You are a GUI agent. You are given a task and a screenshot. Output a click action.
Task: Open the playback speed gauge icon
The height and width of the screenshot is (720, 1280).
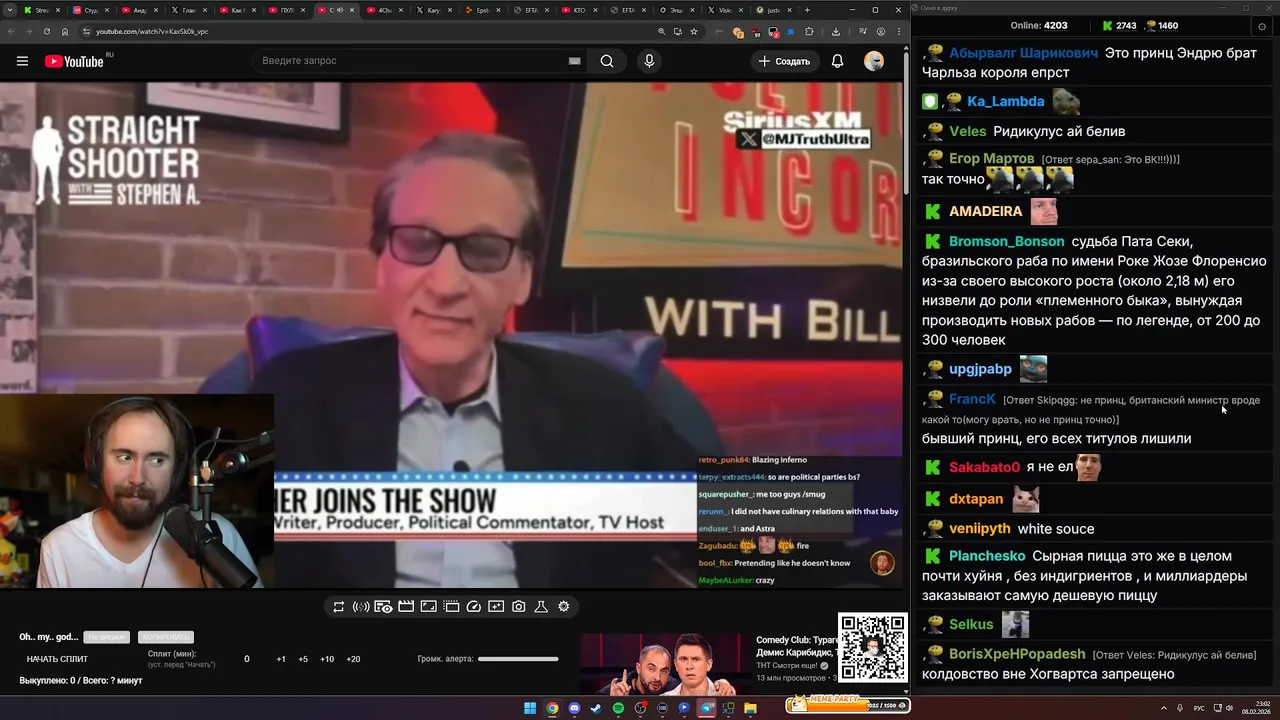(474, 606)
